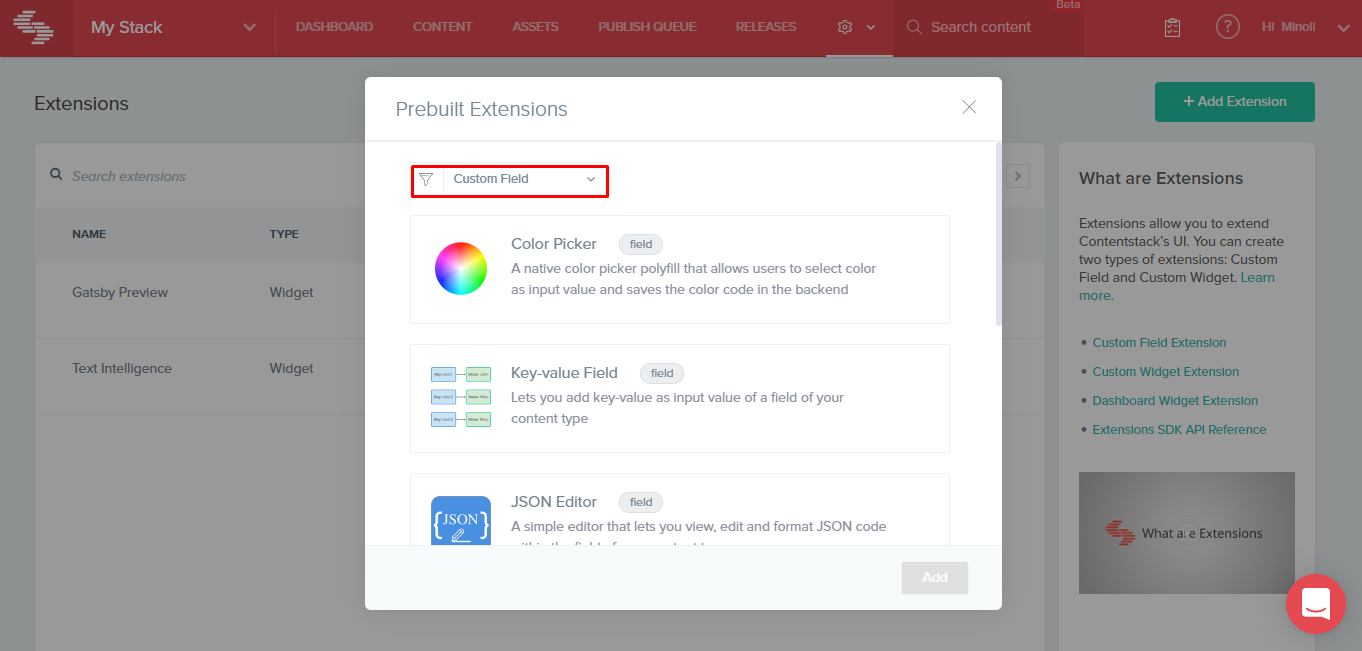Viewport: 1362px width, 651px height.
Task: Click the Contentstack logo icon
Action: [x=36, y=27]
